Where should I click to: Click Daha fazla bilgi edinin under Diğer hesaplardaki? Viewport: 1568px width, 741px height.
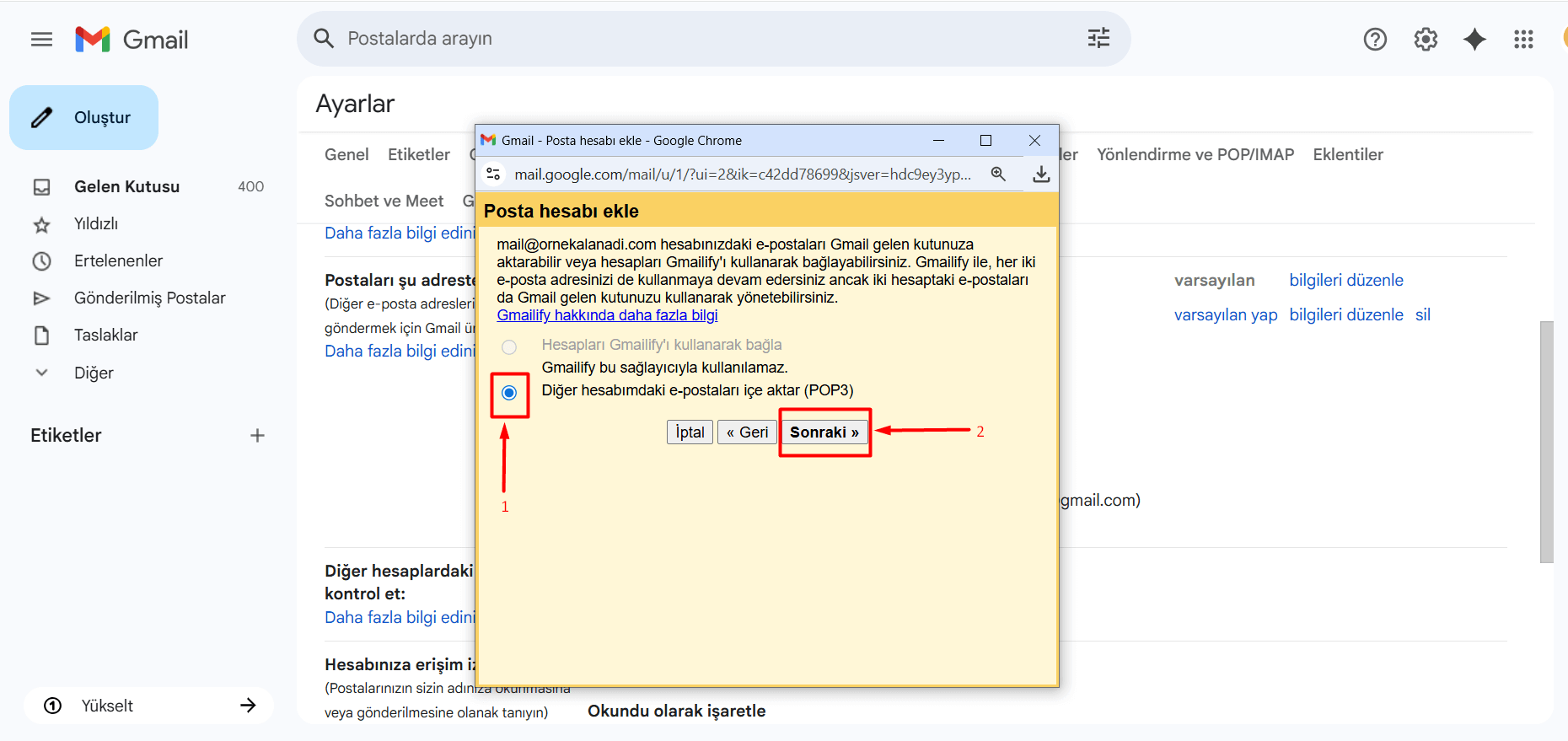coord(400,617)
